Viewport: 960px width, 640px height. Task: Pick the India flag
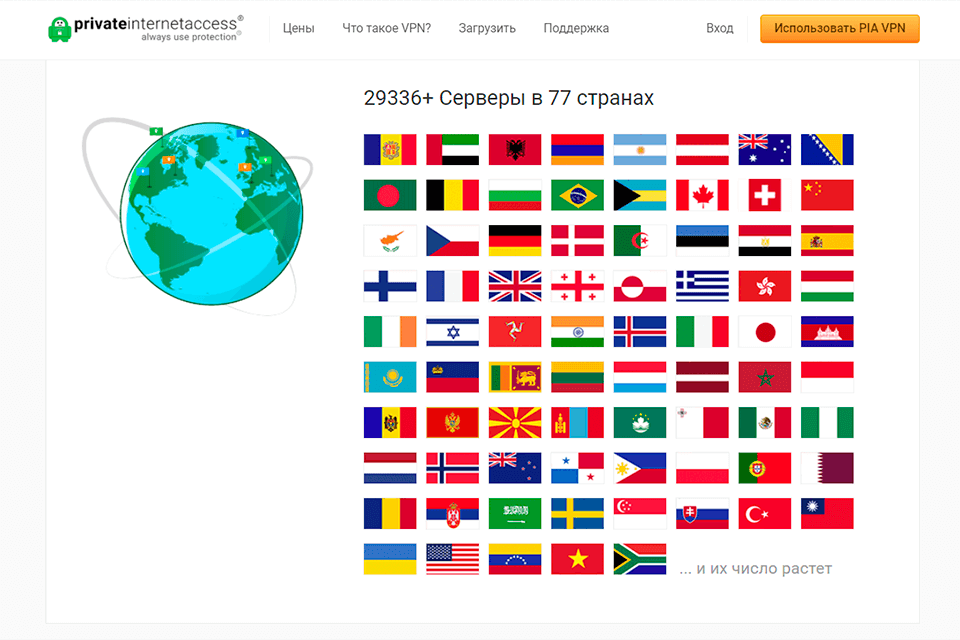[x=577, y=331]
